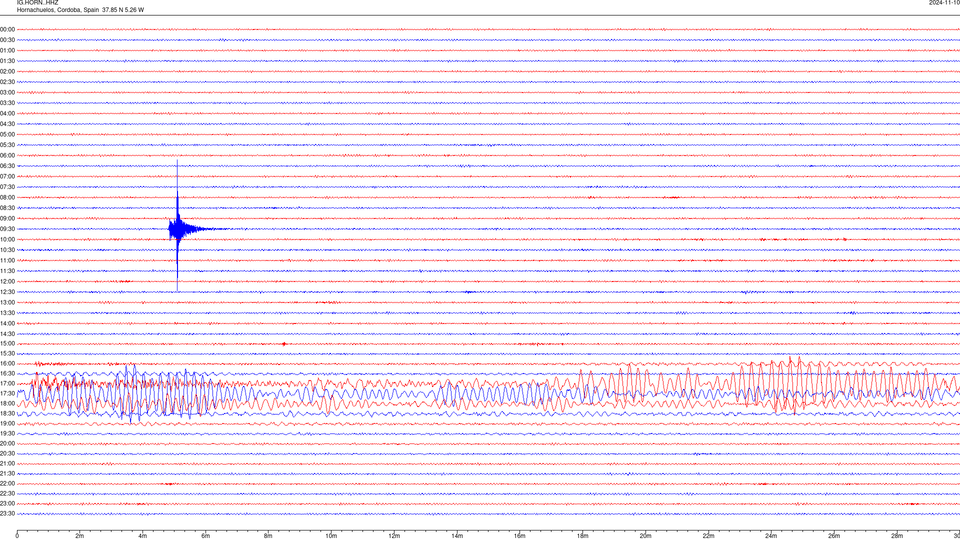Pick the 18m axis tick label
The width and height of the screenshot is (960, 540).
pos(583,536)
